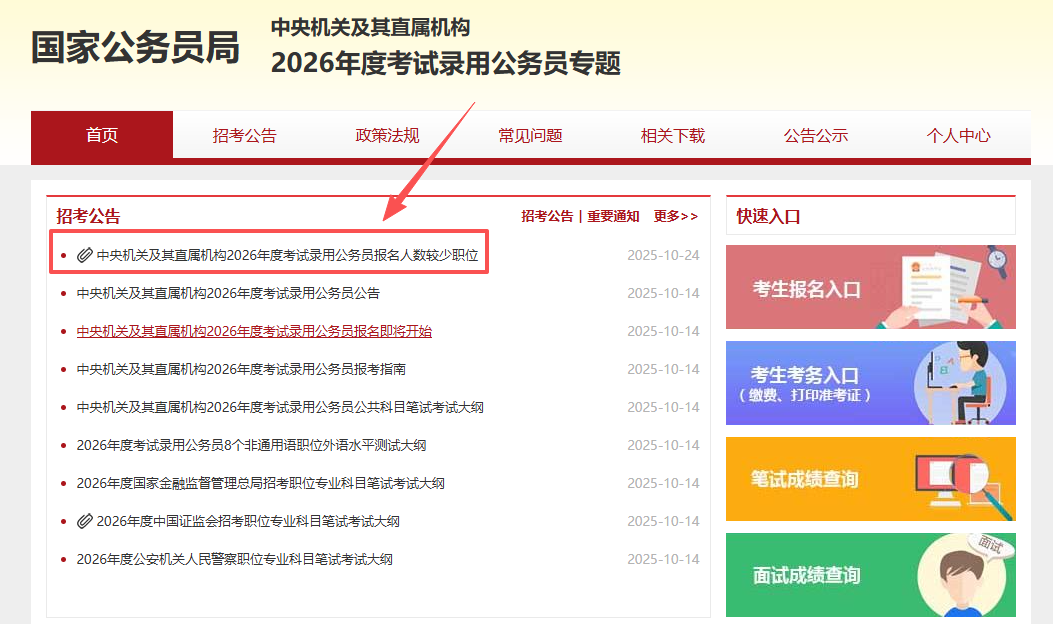Select the 常见问题 navigation tab
Image resolution: width=1053 pixels, height=624 pixels.
tap(531, 136)
